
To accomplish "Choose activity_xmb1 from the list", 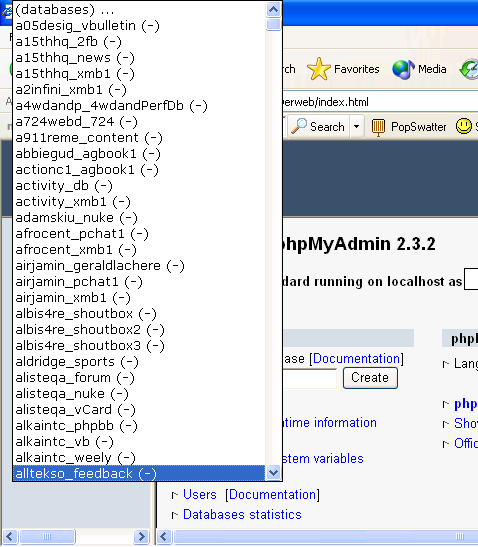I will [x=139, y=202].
